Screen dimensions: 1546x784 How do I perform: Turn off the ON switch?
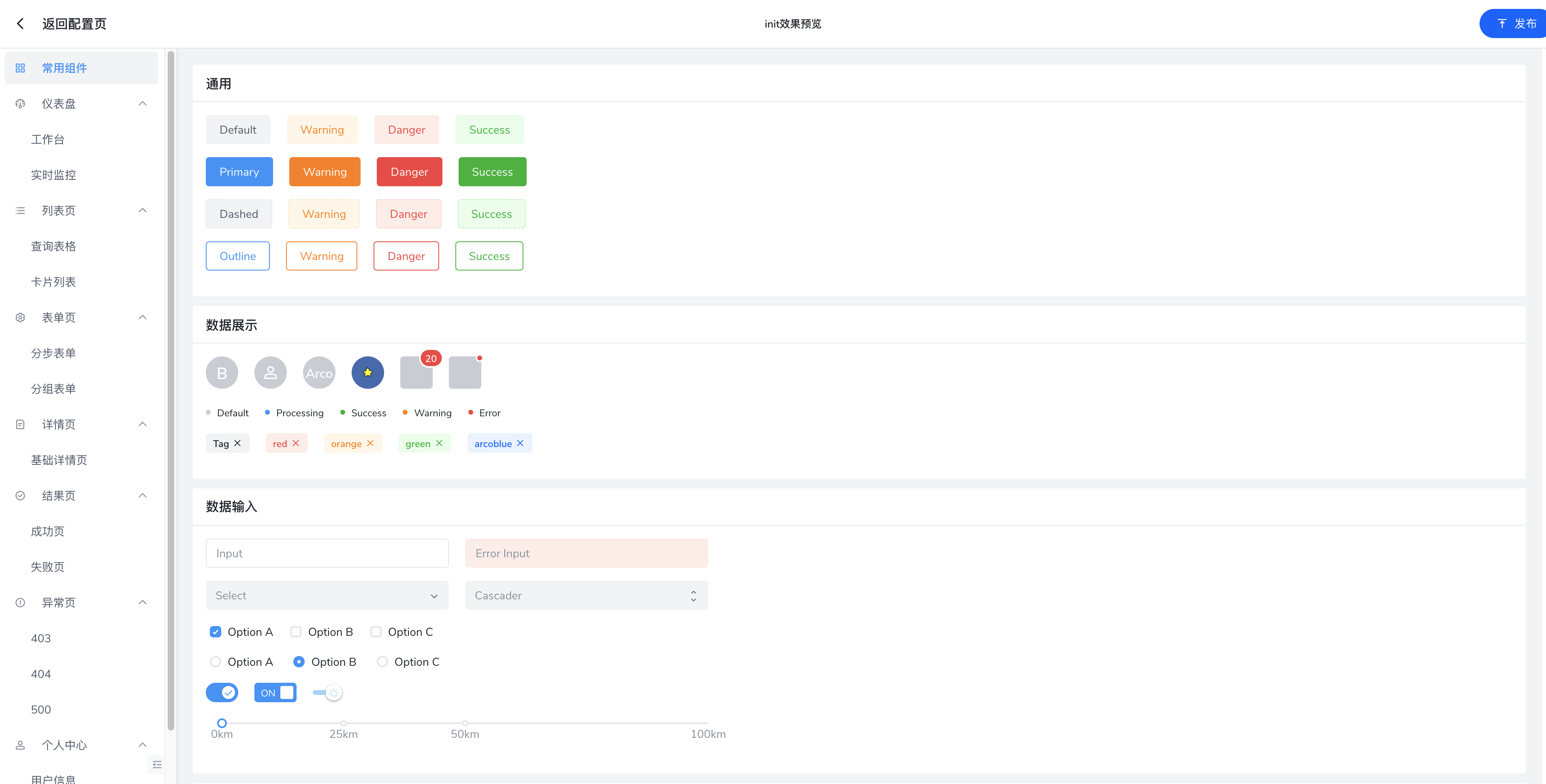tap(275, 693)
